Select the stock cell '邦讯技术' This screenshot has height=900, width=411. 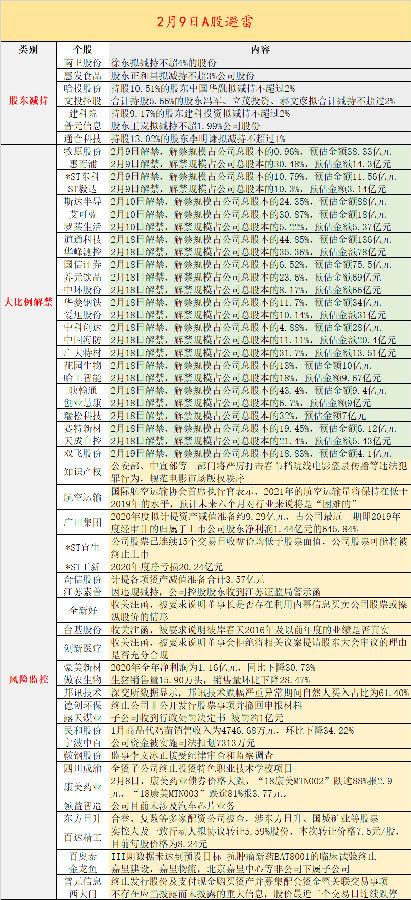pyautogui.click(x=82, y=693)
